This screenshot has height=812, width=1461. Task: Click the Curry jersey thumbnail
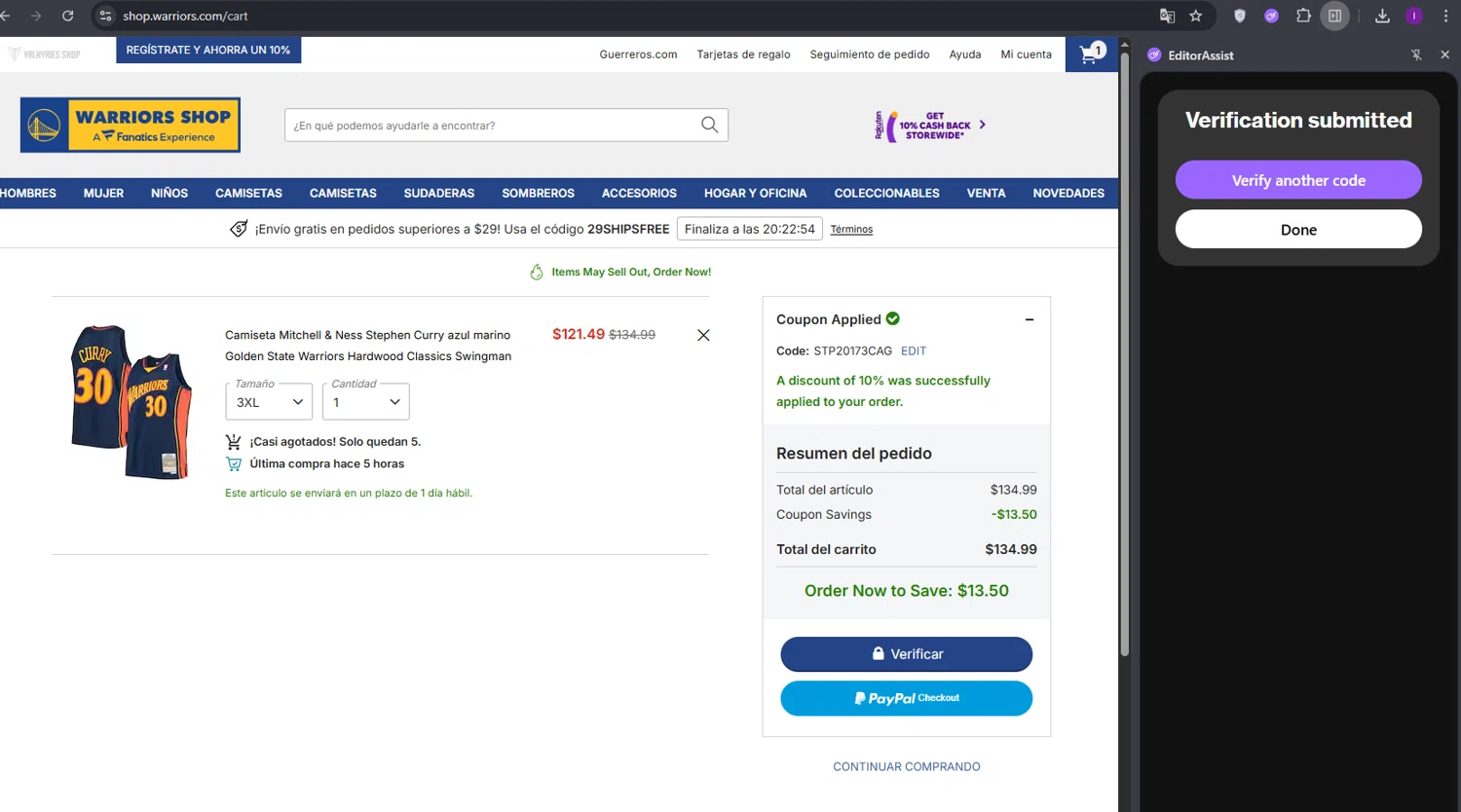[x=131, y=401]
